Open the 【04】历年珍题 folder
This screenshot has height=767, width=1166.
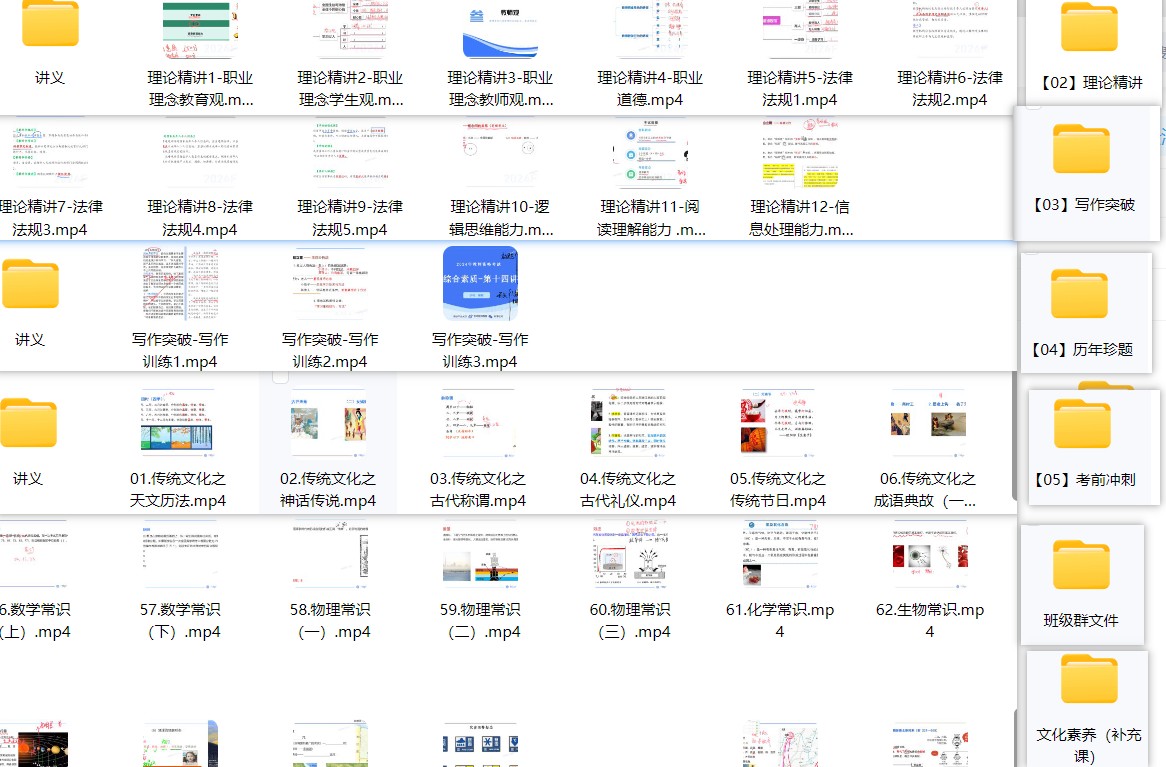1087,313
